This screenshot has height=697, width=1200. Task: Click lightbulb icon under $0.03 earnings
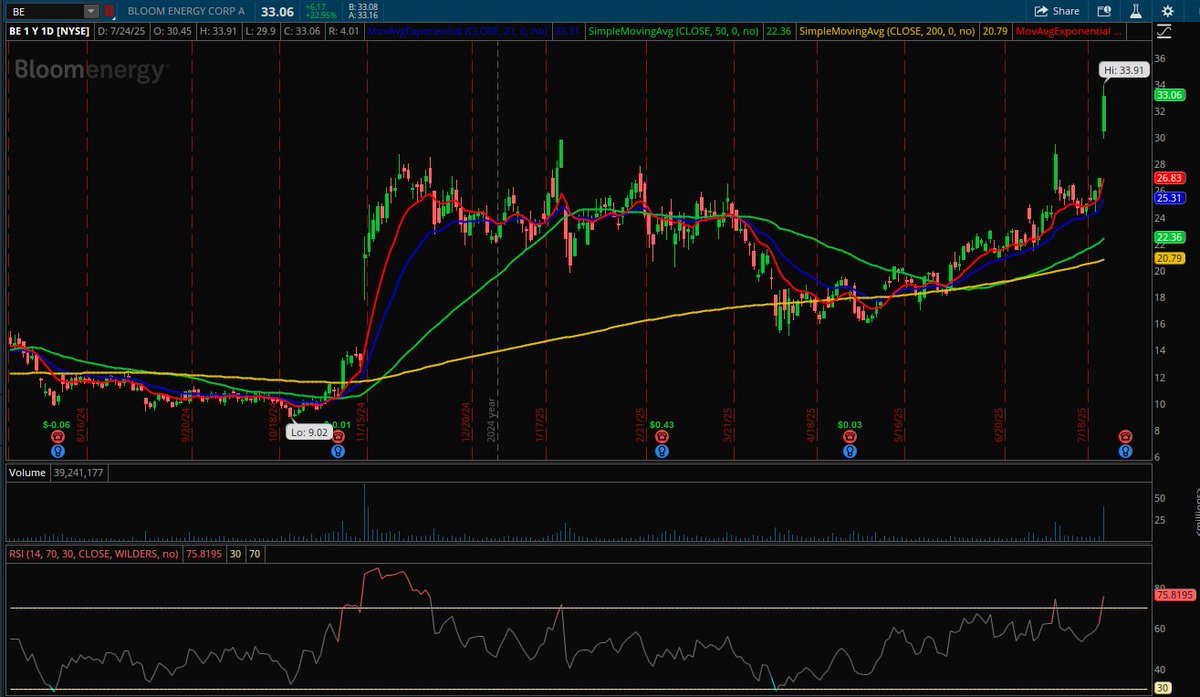pyautogui.click(x=849, y=451)
